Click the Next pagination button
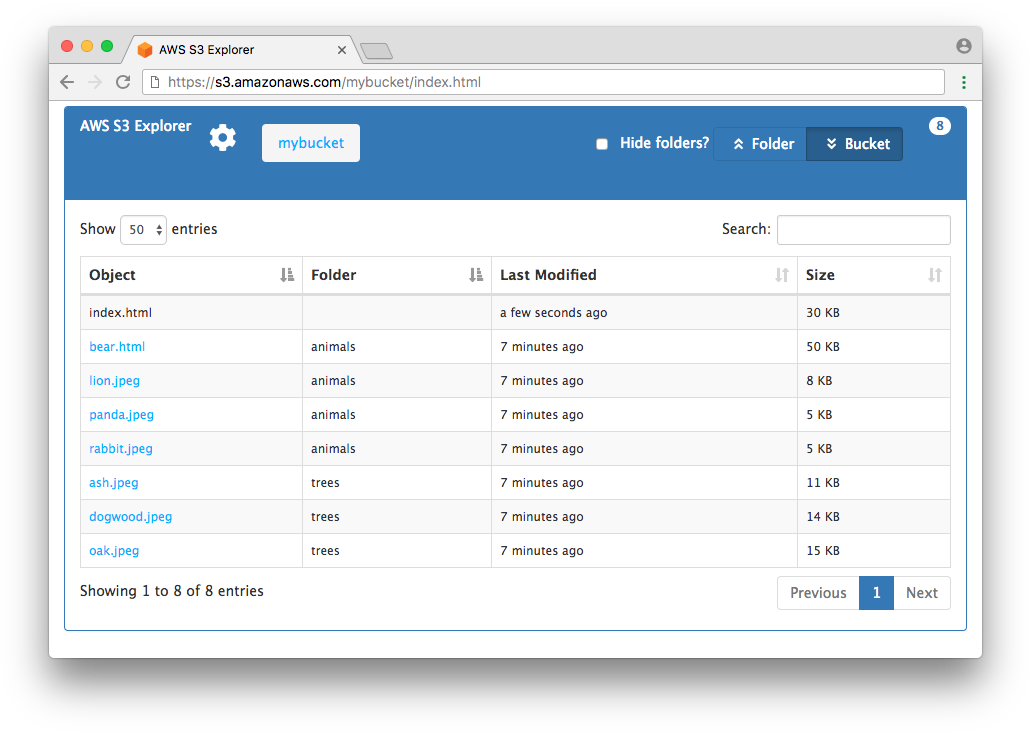Screen dimensions: 1030x732 pos(921,593)
